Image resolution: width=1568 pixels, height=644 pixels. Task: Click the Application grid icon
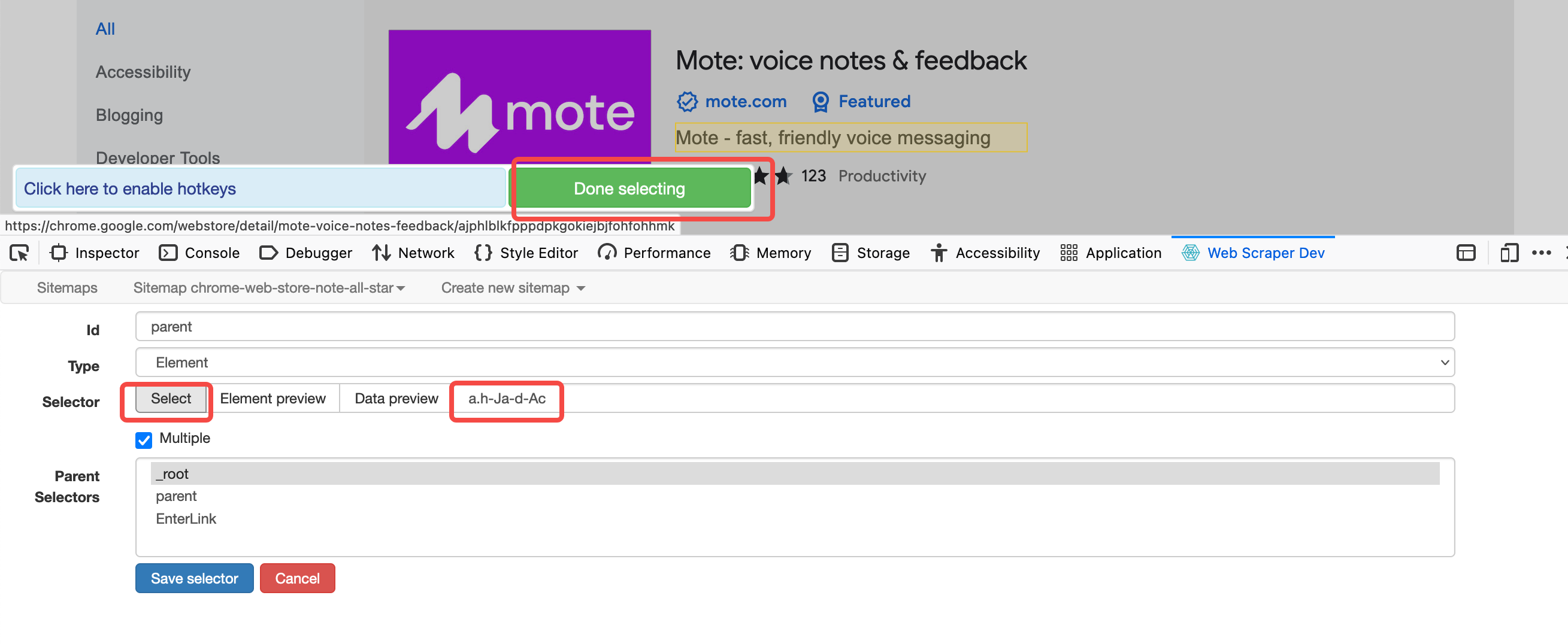pyautogui.click(x=1068, y=253)
